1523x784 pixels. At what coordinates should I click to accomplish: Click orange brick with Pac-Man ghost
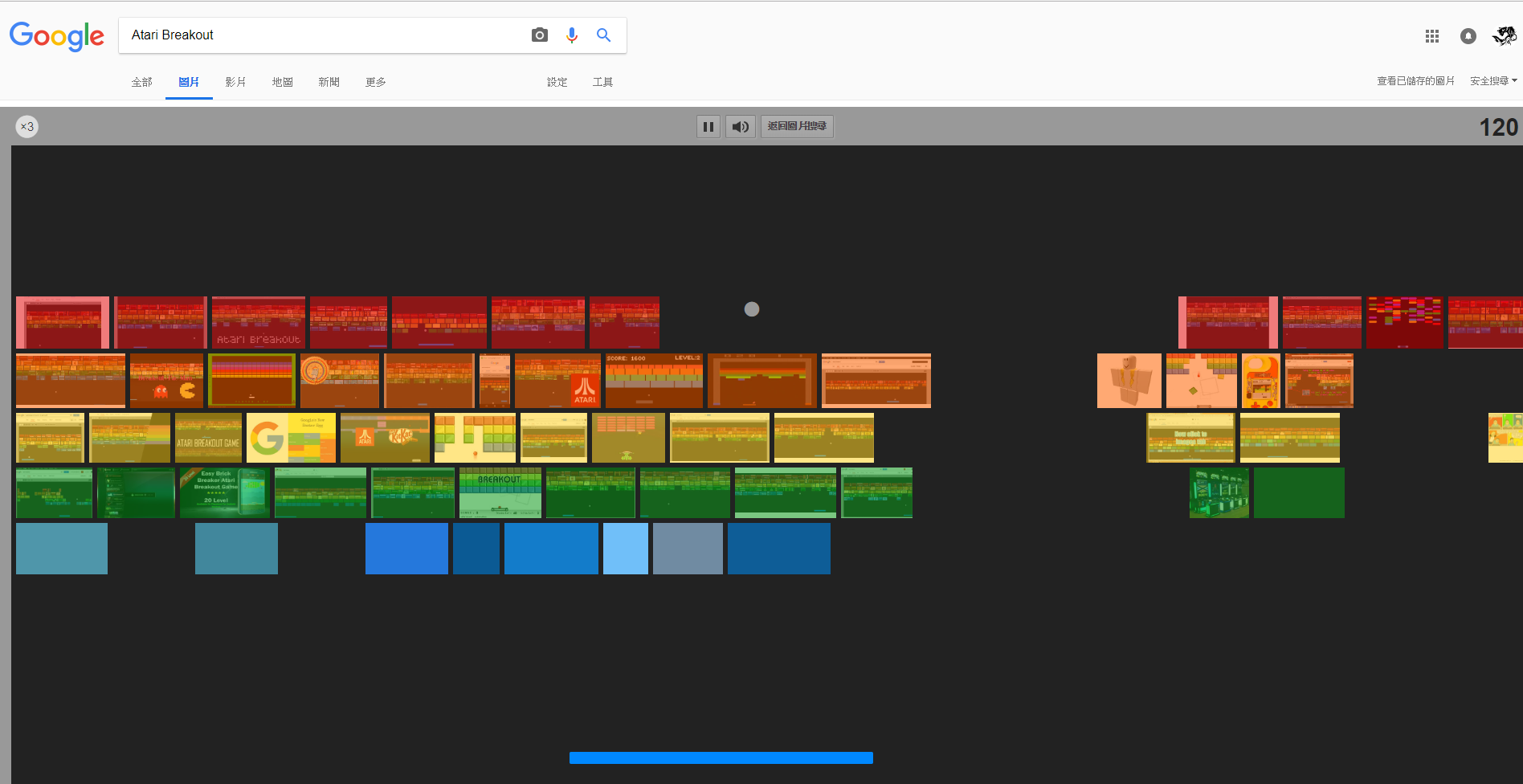[x=167, y=381]
